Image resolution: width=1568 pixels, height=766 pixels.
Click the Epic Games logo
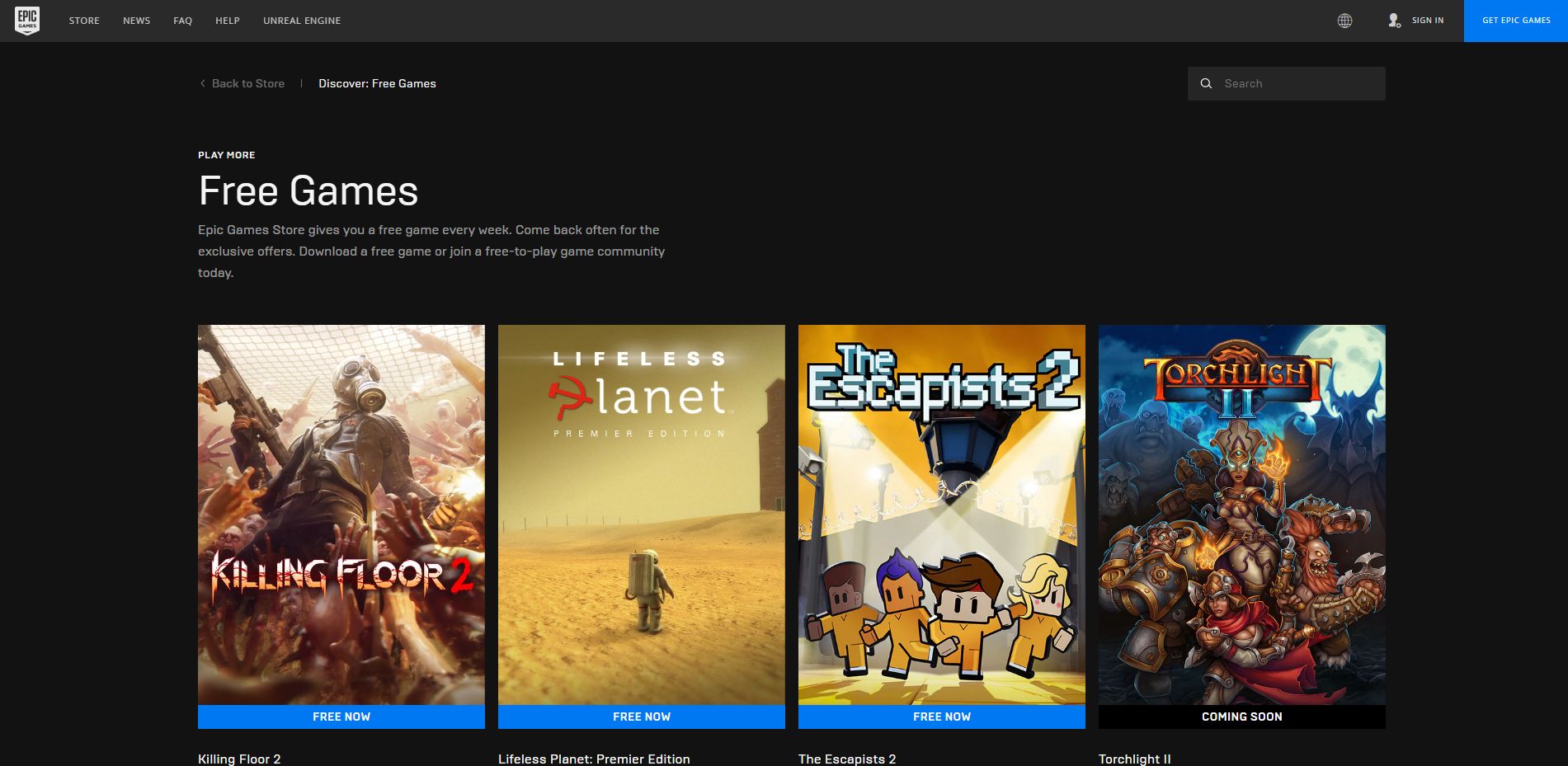click(27, 21)
